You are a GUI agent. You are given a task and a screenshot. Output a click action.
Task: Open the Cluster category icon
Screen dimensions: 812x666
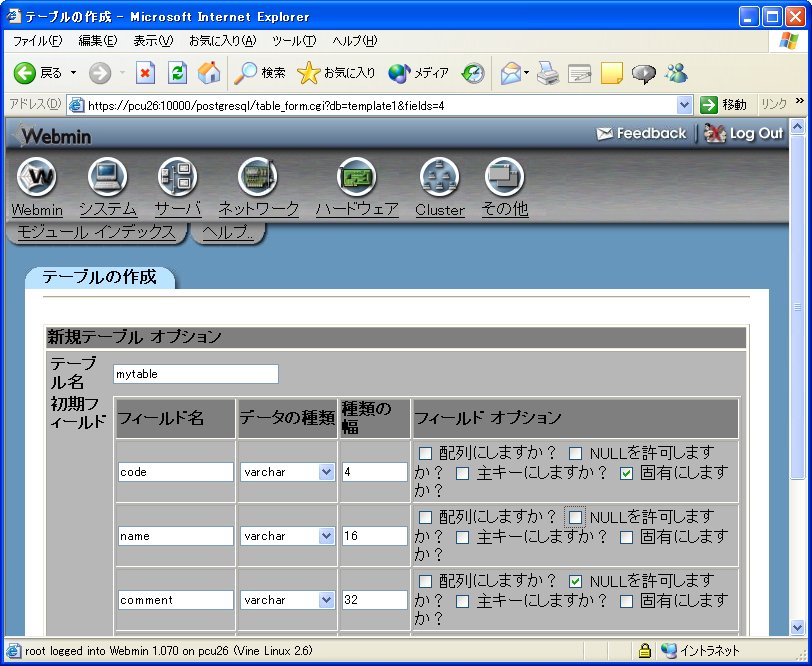click(x=440, y=177)
